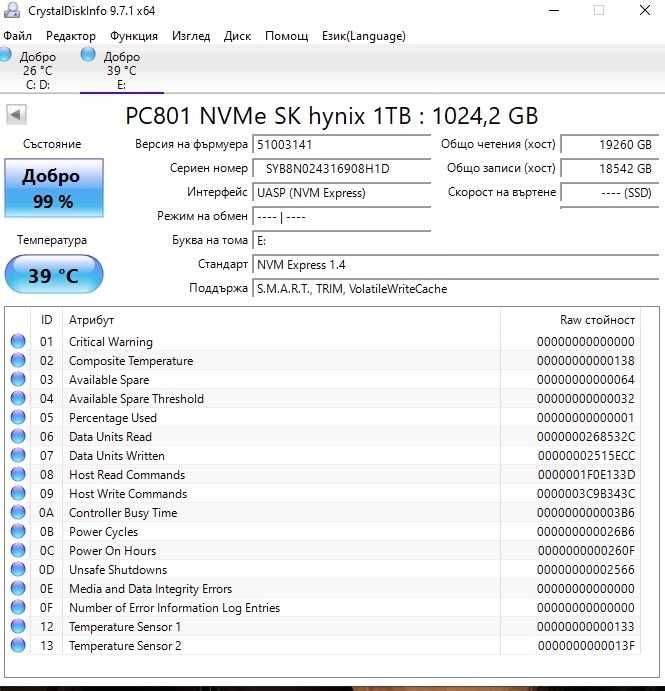This screenshot has width=665, height=691.
Task: Click the firmware version field 51003141
Action: pos(342,145)
